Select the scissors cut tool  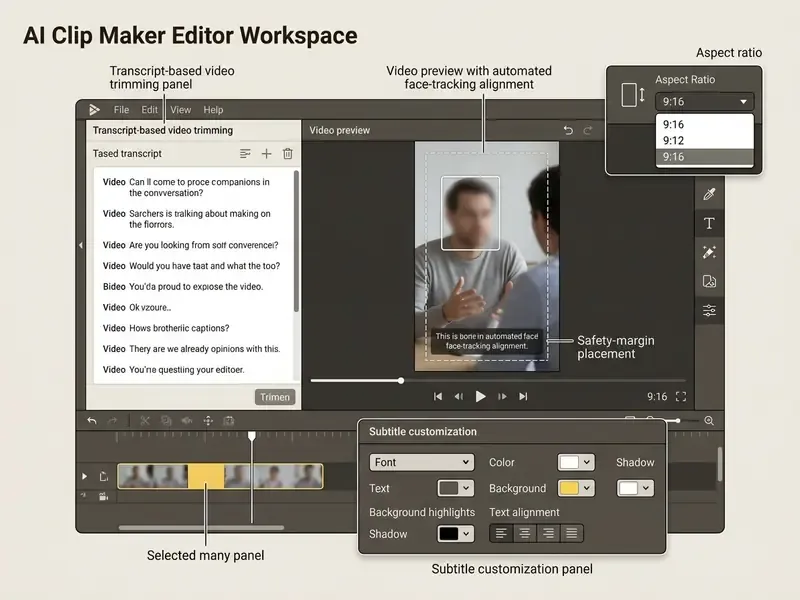[x=145, y=420]
